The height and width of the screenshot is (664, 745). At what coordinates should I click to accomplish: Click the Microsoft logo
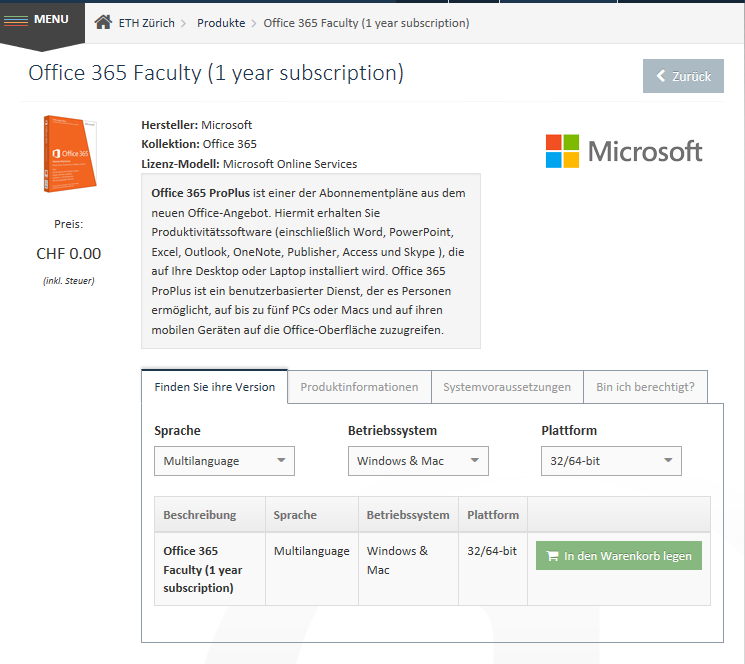click(x=624, y=152)
